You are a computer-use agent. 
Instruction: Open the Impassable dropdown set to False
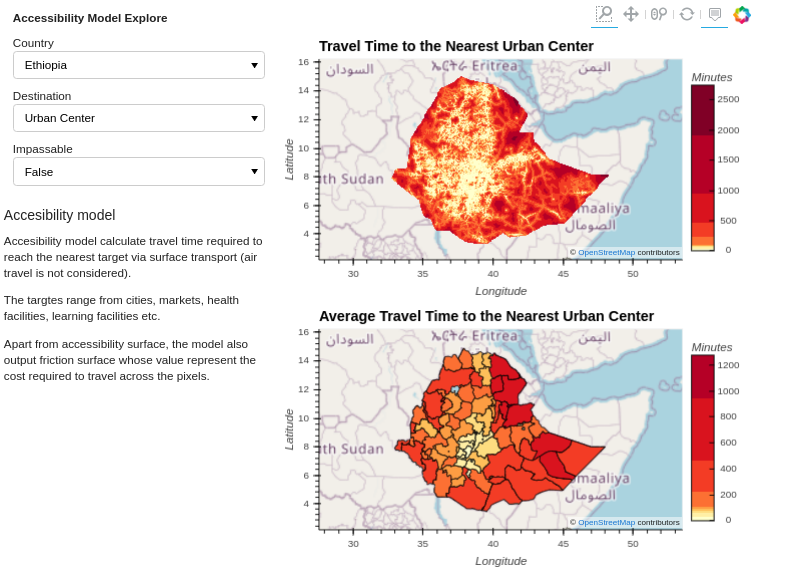click(138, 172)
